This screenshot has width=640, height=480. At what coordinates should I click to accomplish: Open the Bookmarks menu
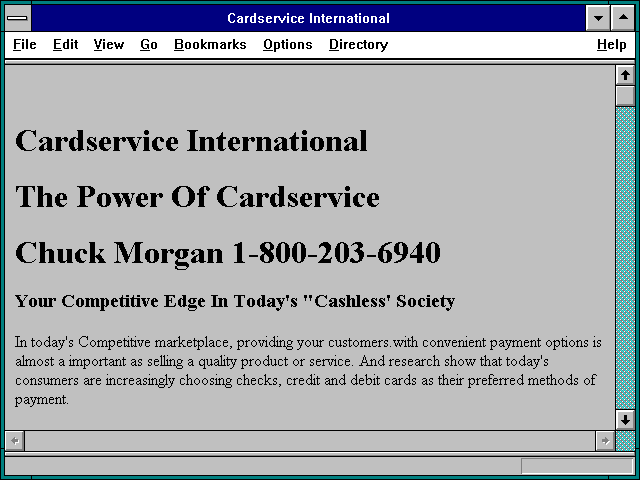pos(210,44)
